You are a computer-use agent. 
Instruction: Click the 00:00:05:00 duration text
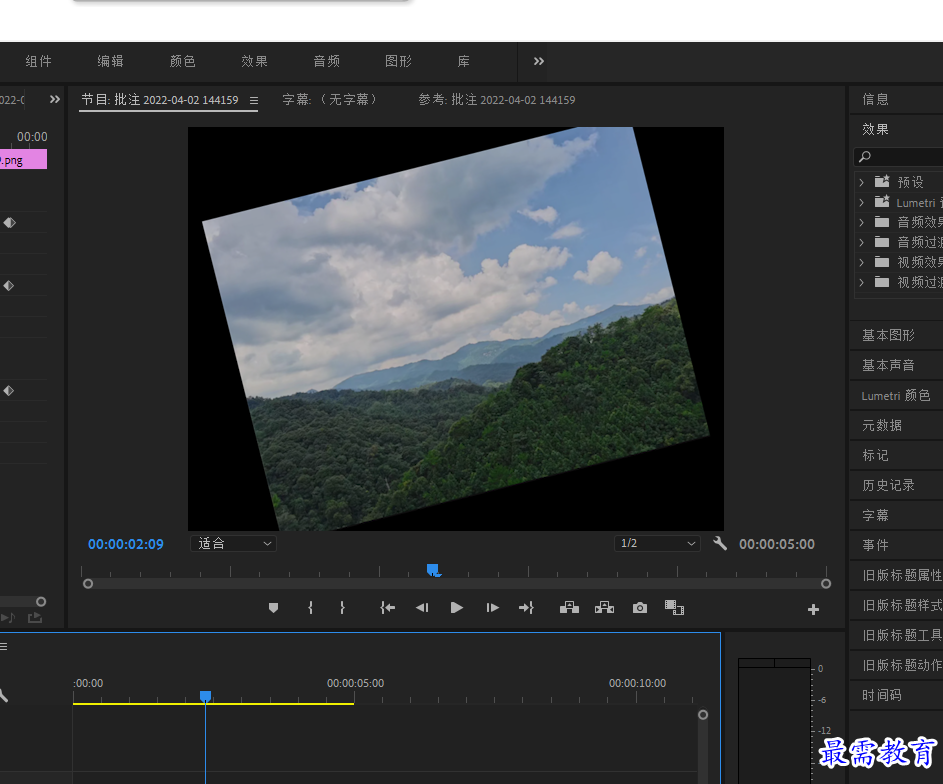pyautogui.click(x=777, y=544)
